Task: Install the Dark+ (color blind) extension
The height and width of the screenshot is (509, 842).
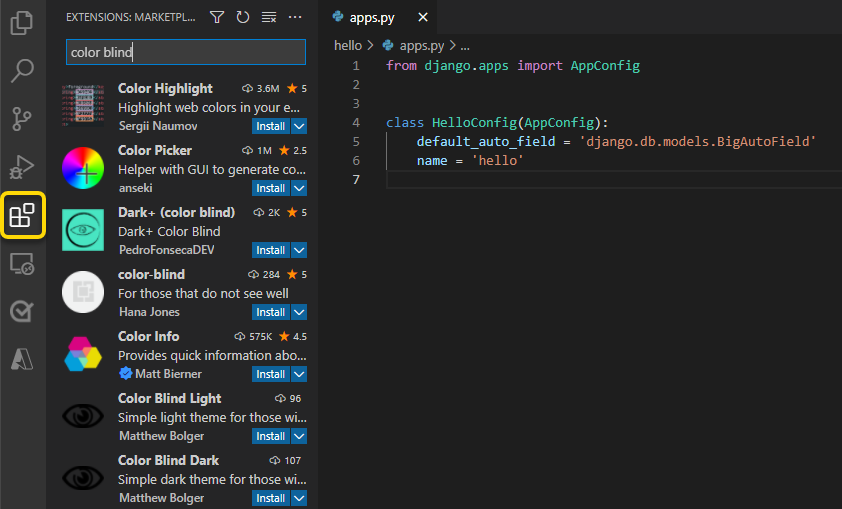Action: coord(270,250)
